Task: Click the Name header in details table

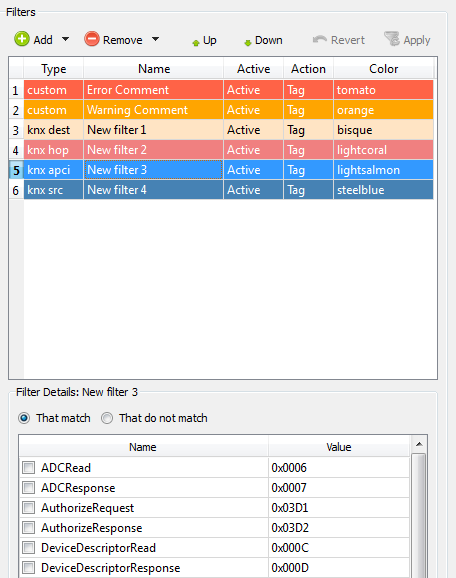Action: (x=143, y=447)
